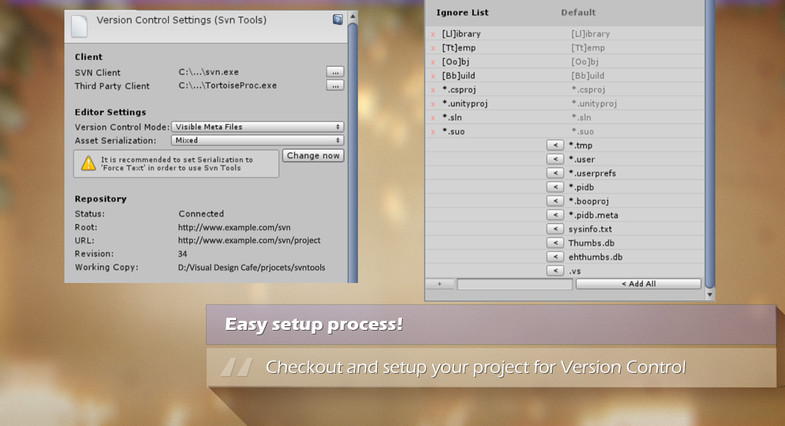Add sysinfo.txt to ignore list
The image size is (785, 426).
(x=555, y=229)
